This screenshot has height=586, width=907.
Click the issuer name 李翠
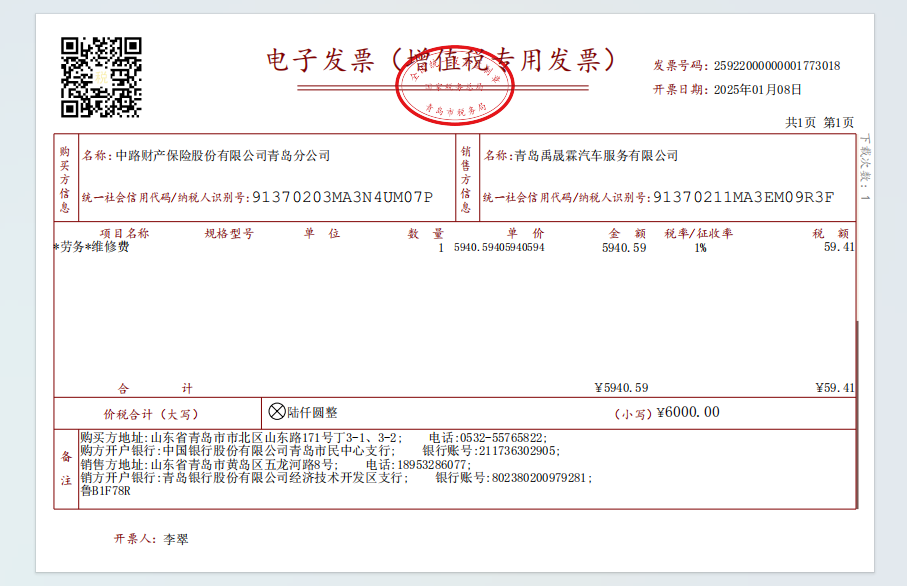click(x=176, y=539)
